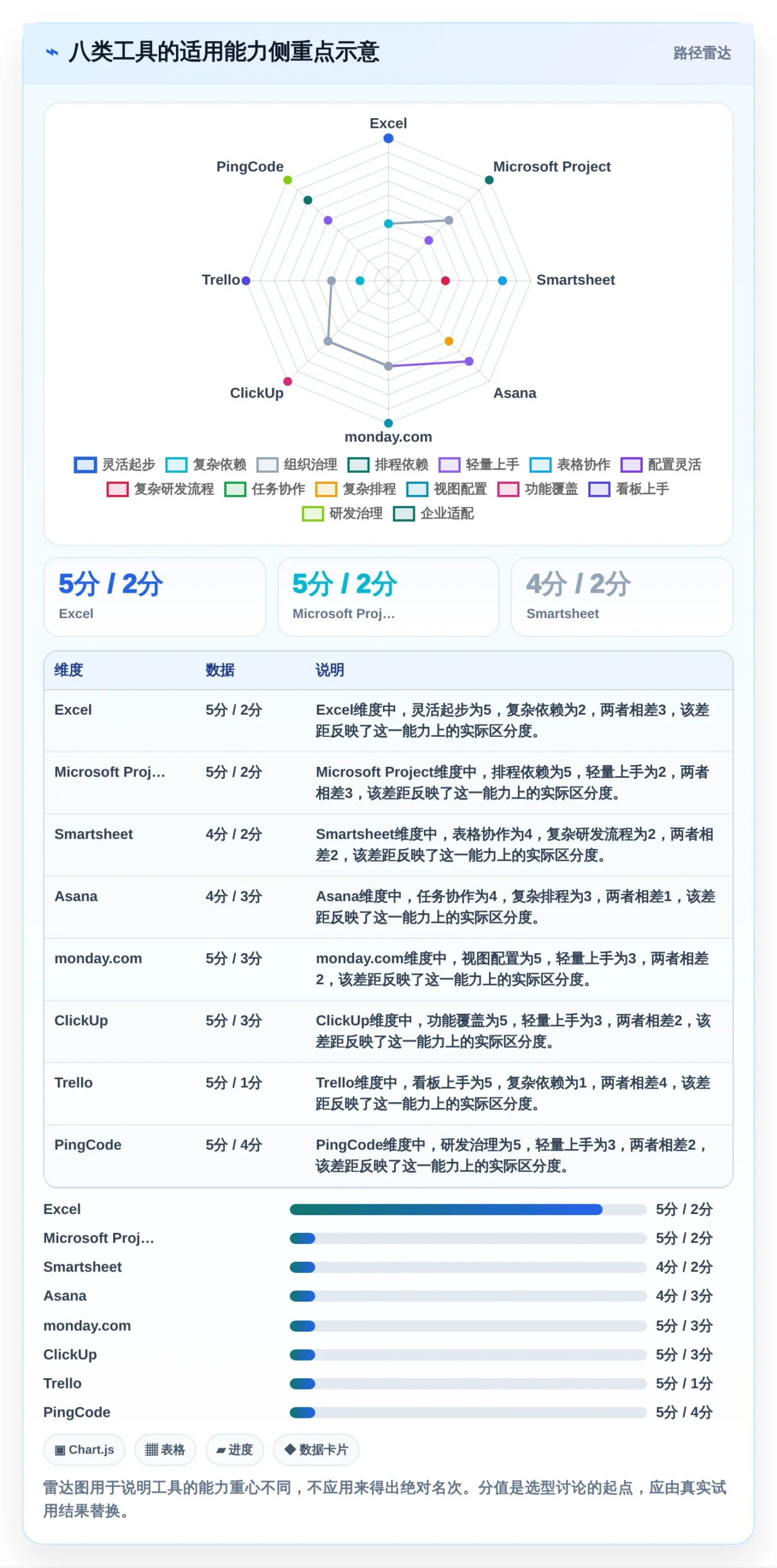Click the Excel axis label on the radar

388,123
